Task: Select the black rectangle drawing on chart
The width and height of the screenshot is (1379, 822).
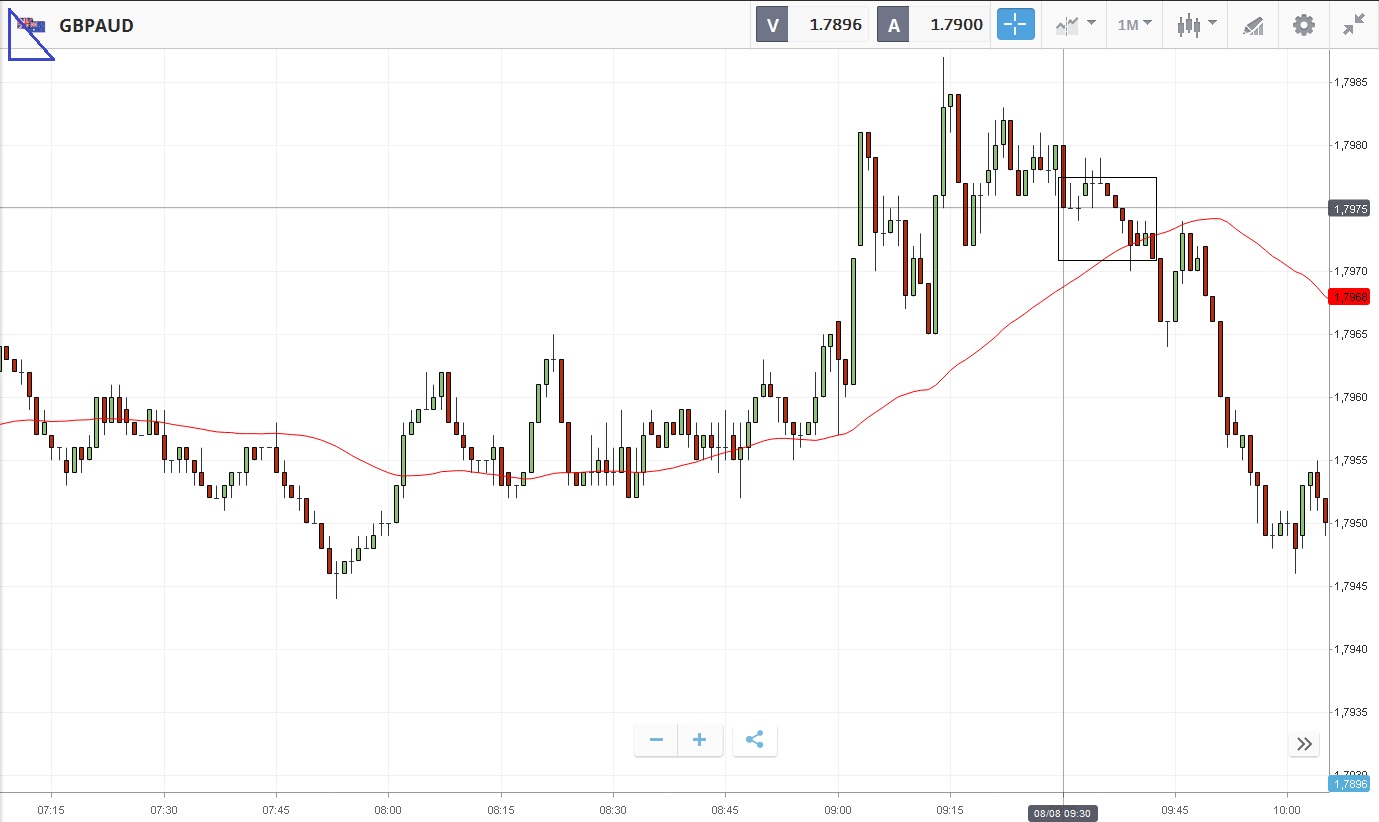Action: tap(1107, 178)
